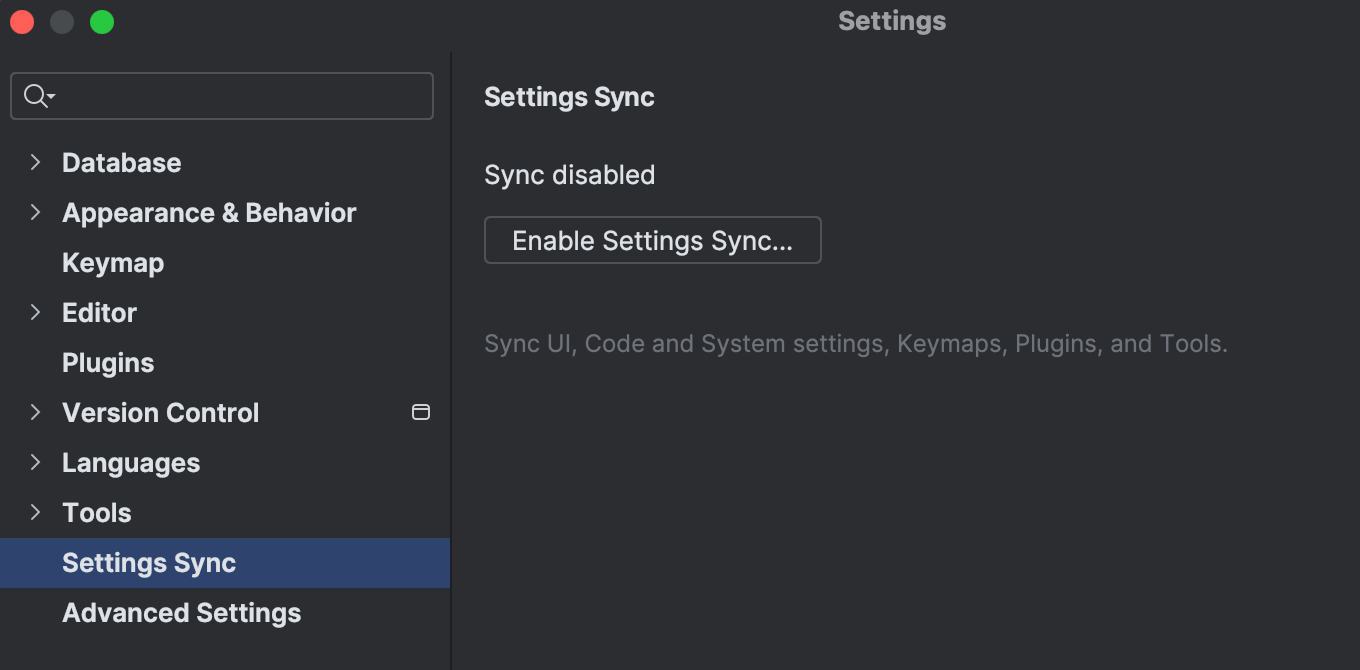Expand the Languages settings category

[35, 462]
